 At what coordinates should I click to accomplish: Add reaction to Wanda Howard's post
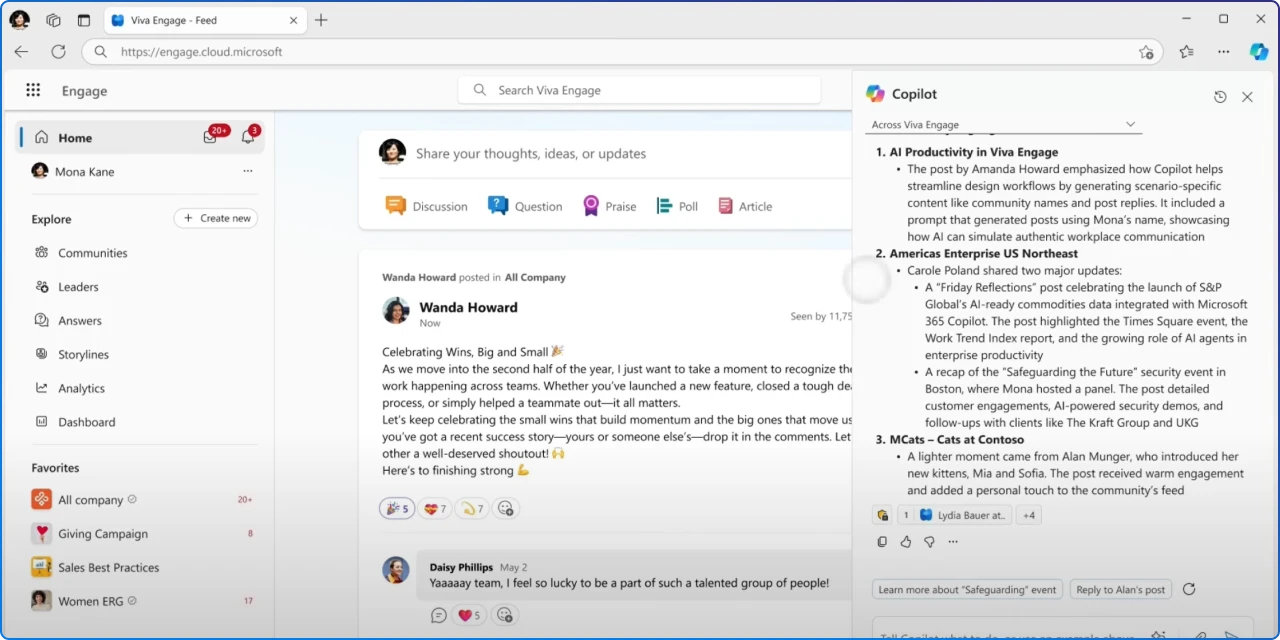(x=506, y=508)
